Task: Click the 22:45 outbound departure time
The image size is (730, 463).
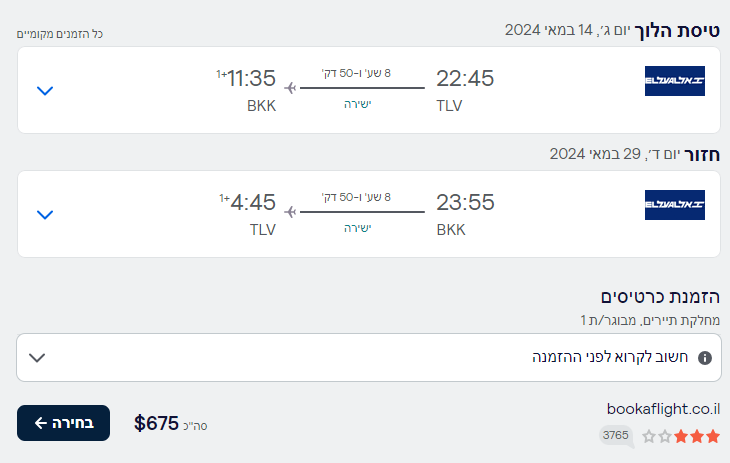Action: (x=465, y=79)
